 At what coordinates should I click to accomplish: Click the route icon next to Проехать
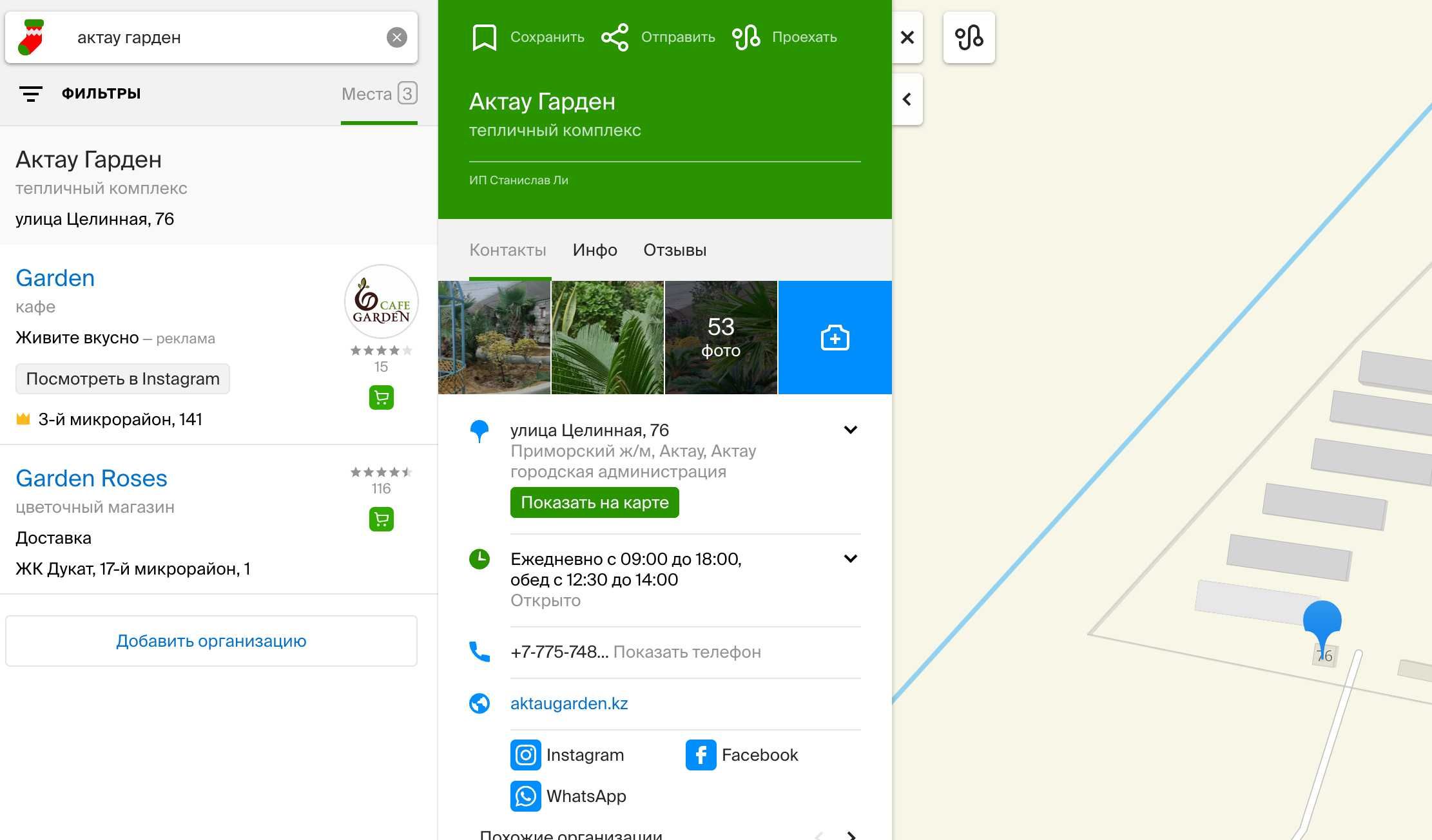click(x=746, y=37)
